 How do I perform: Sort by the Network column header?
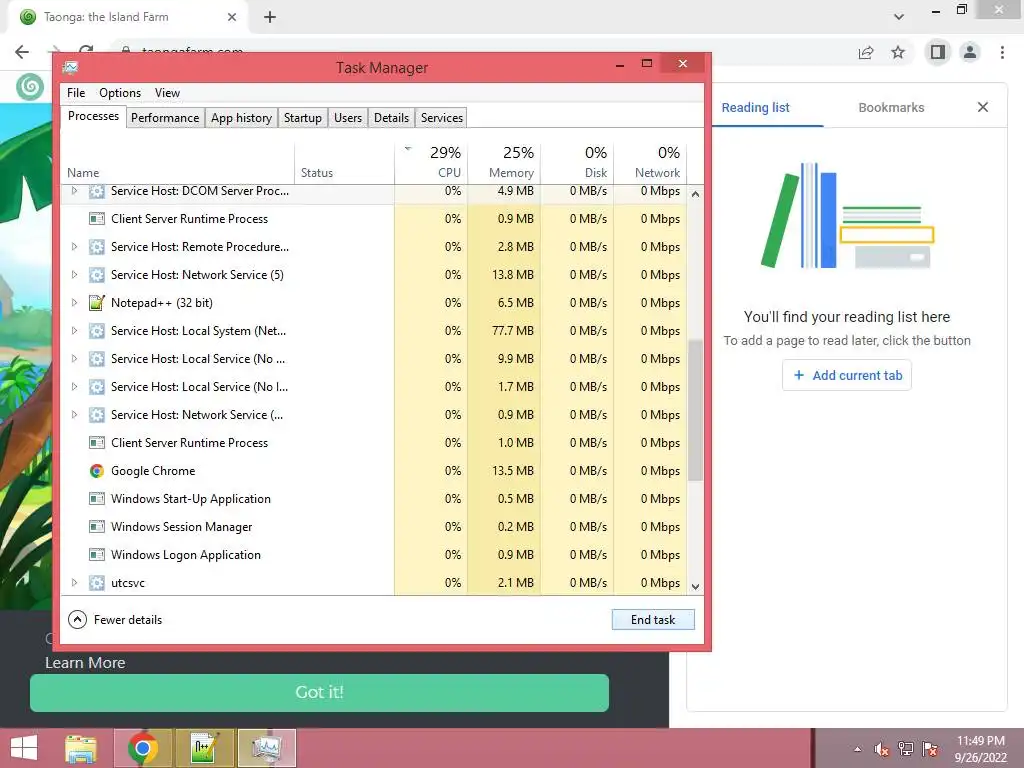pos(650,161)
